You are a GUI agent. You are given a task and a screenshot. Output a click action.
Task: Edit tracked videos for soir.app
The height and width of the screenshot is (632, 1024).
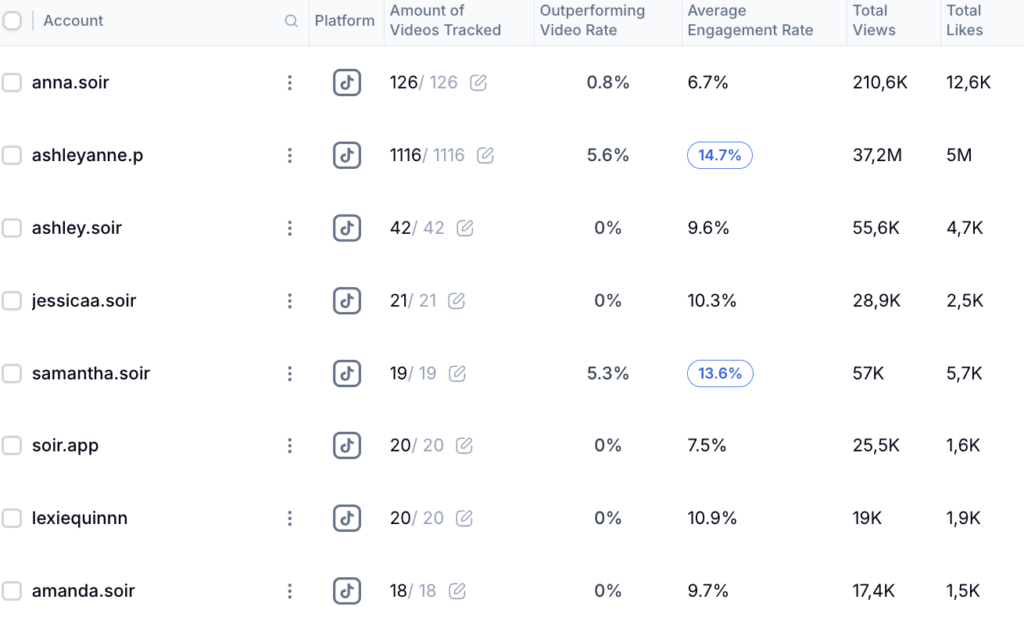pyautogui.click(x=464, y=446)
